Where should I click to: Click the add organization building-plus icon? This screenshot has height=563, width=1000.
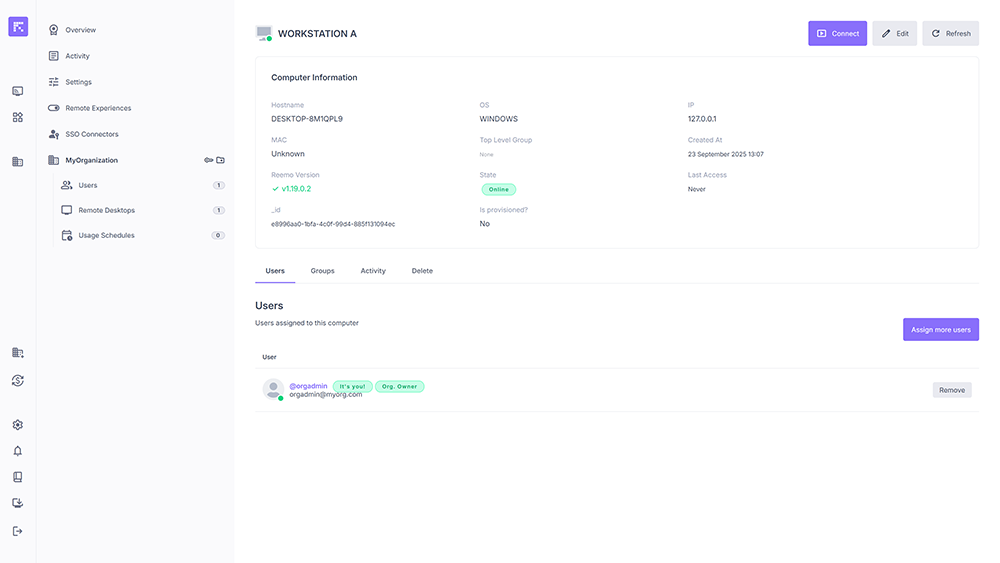[x=18, y=353]
